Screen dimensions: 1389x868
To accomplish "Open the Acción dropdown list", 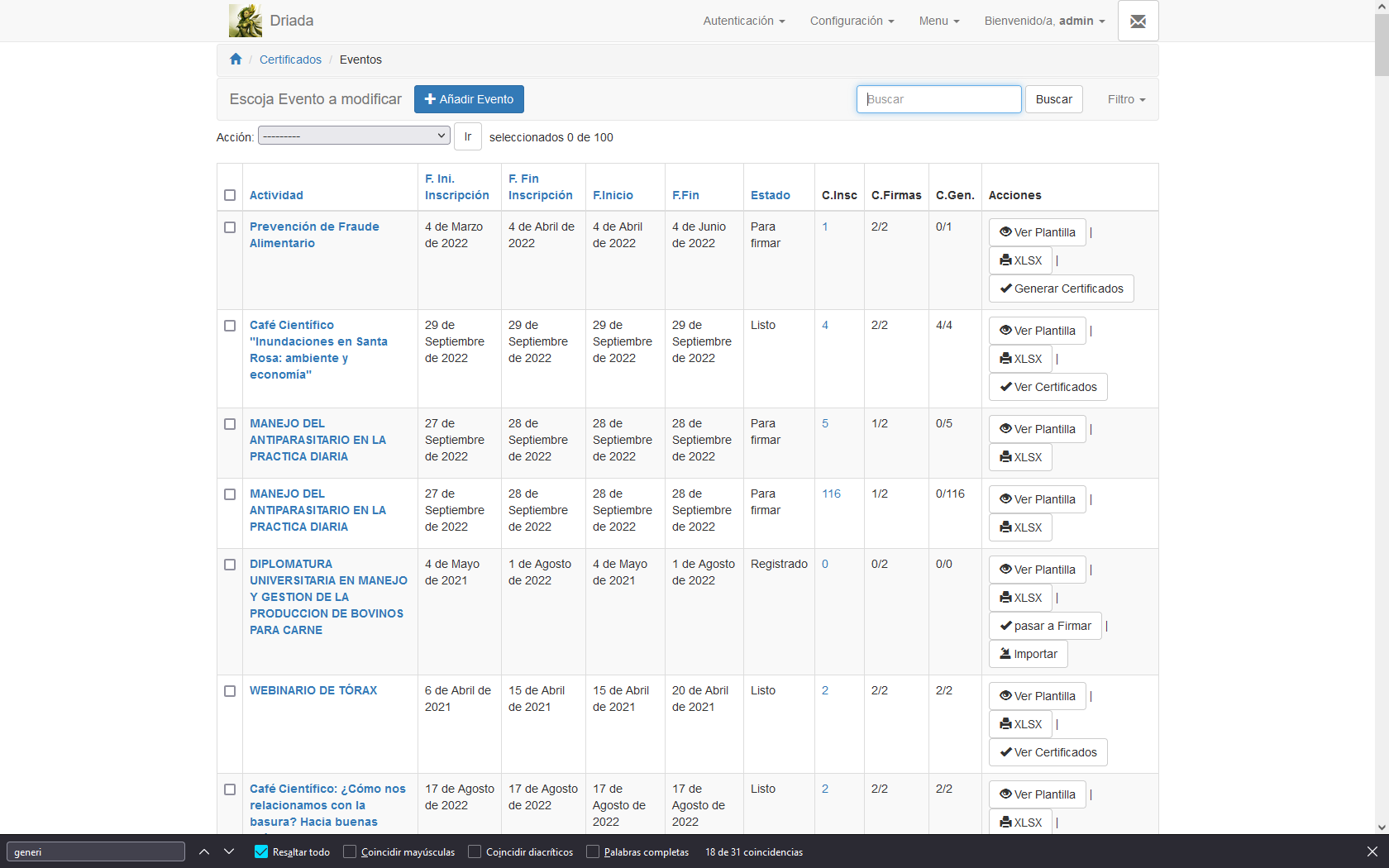I will [x=354, y=136].
